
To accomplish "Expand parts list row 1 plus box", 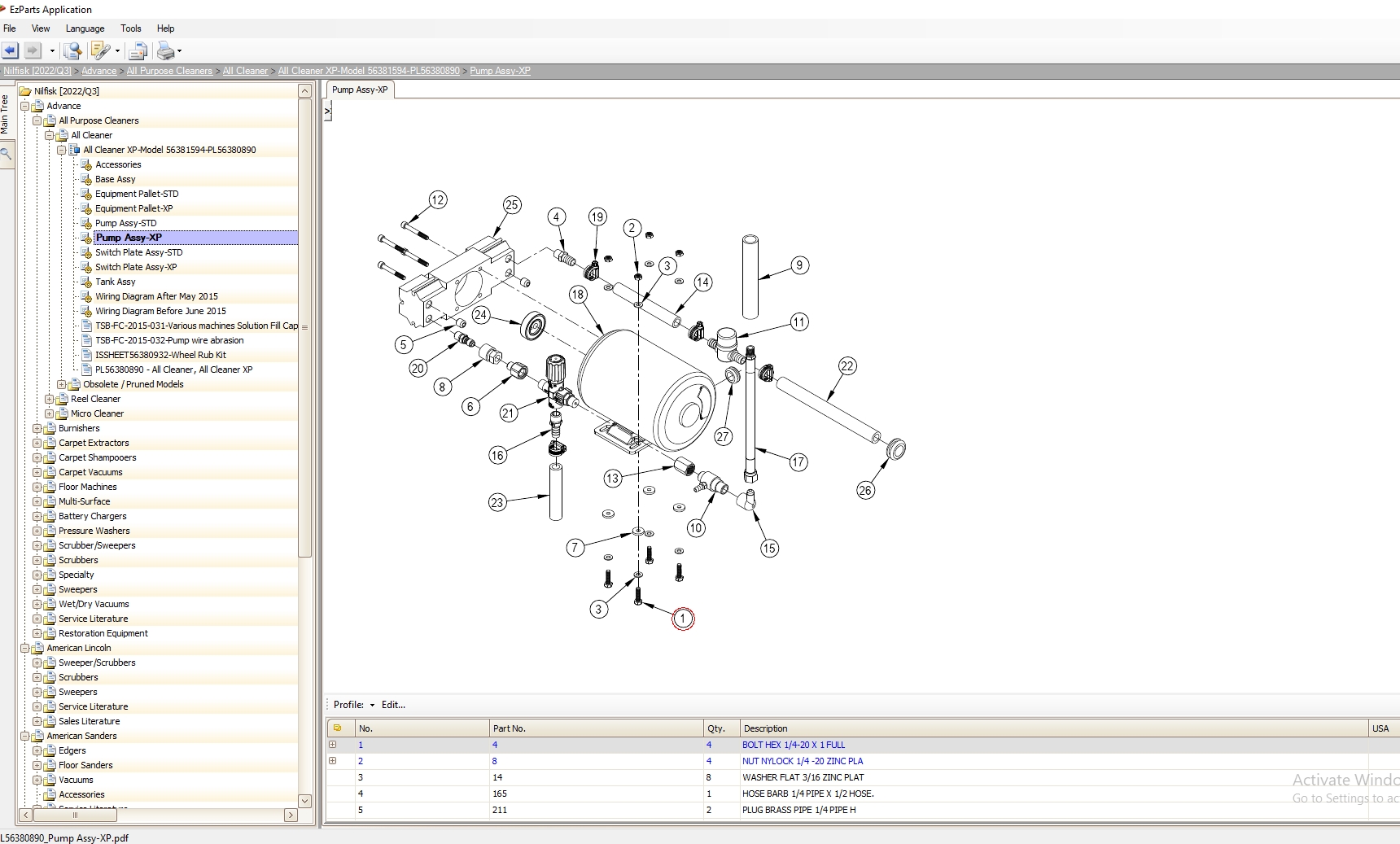I will coord(334,745).
